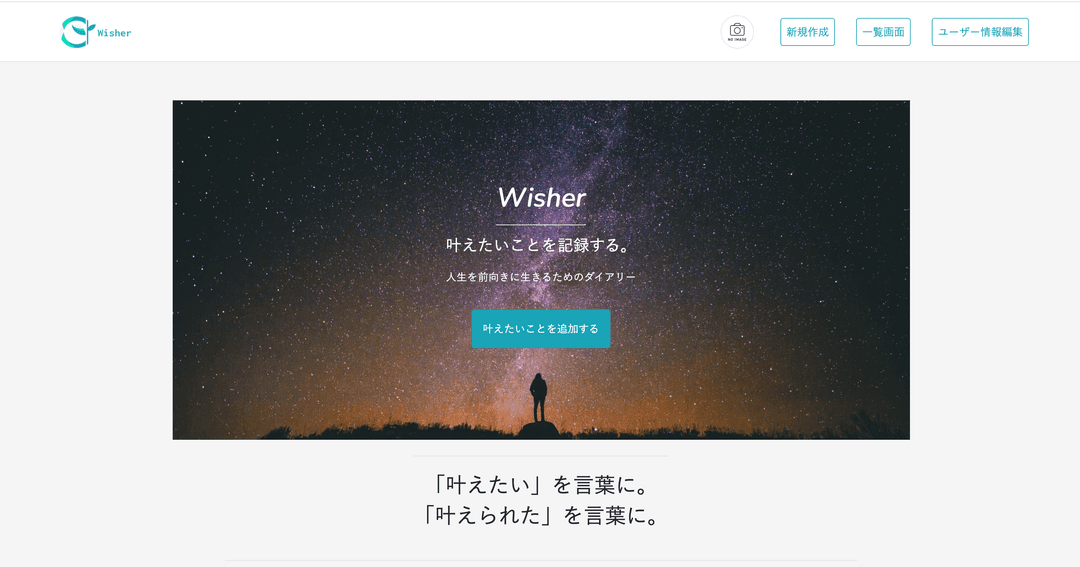Open the 新規作成 page
This screenshot has width=1080, height=567.
(807, 32)
